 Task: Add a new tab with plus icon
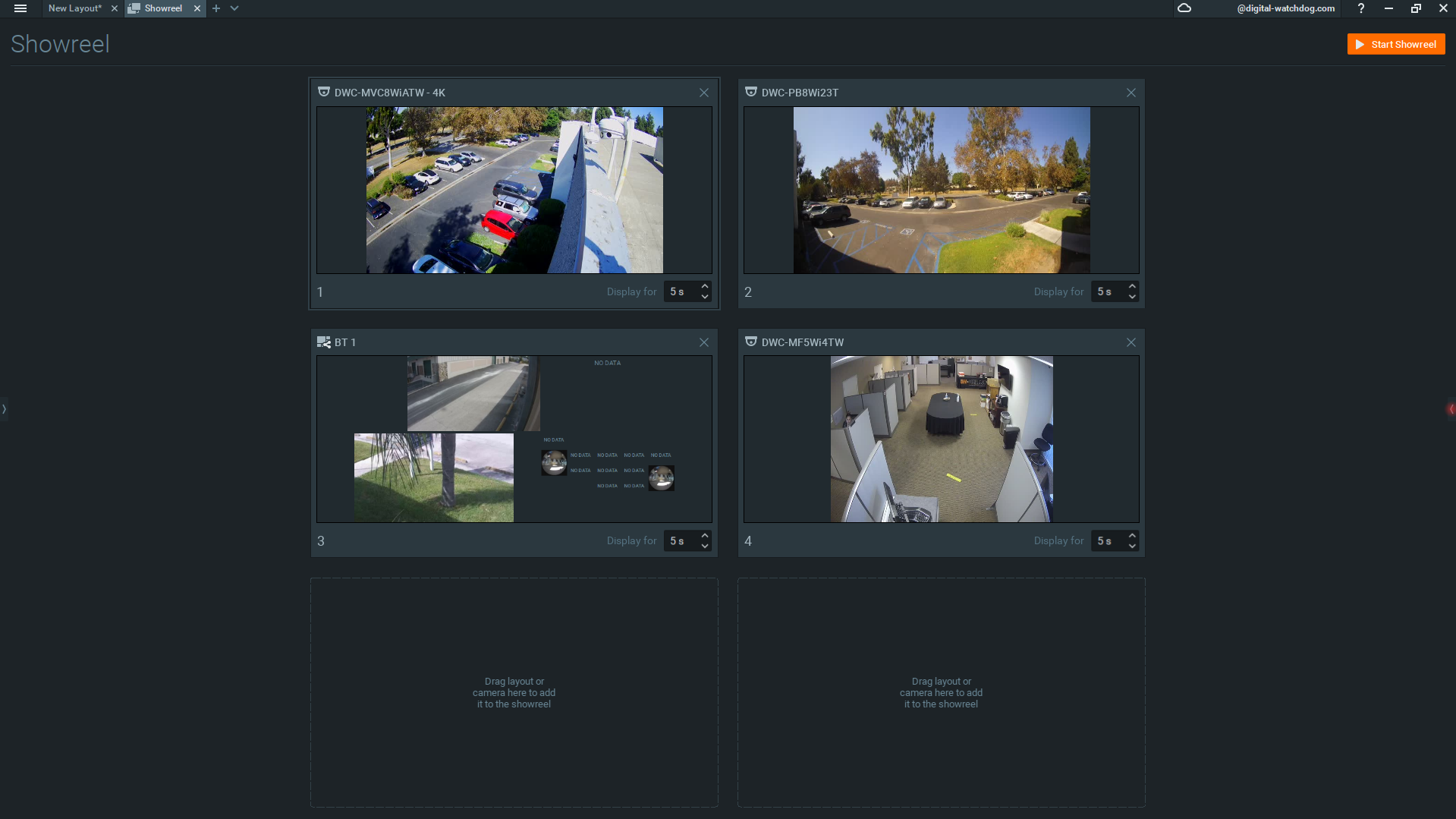216,8
